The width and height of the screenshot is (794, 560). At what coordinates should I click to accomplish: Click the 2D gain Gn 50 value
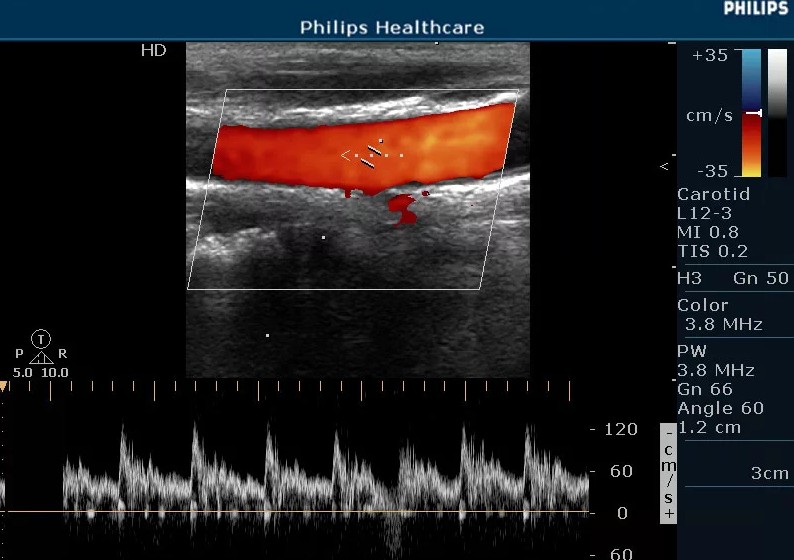(x=761, y=279)
